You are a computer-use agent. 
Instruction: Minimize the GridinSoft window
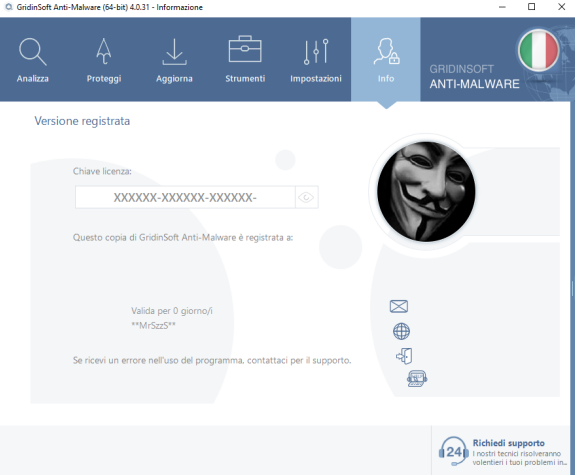click(x=502, y=7)
